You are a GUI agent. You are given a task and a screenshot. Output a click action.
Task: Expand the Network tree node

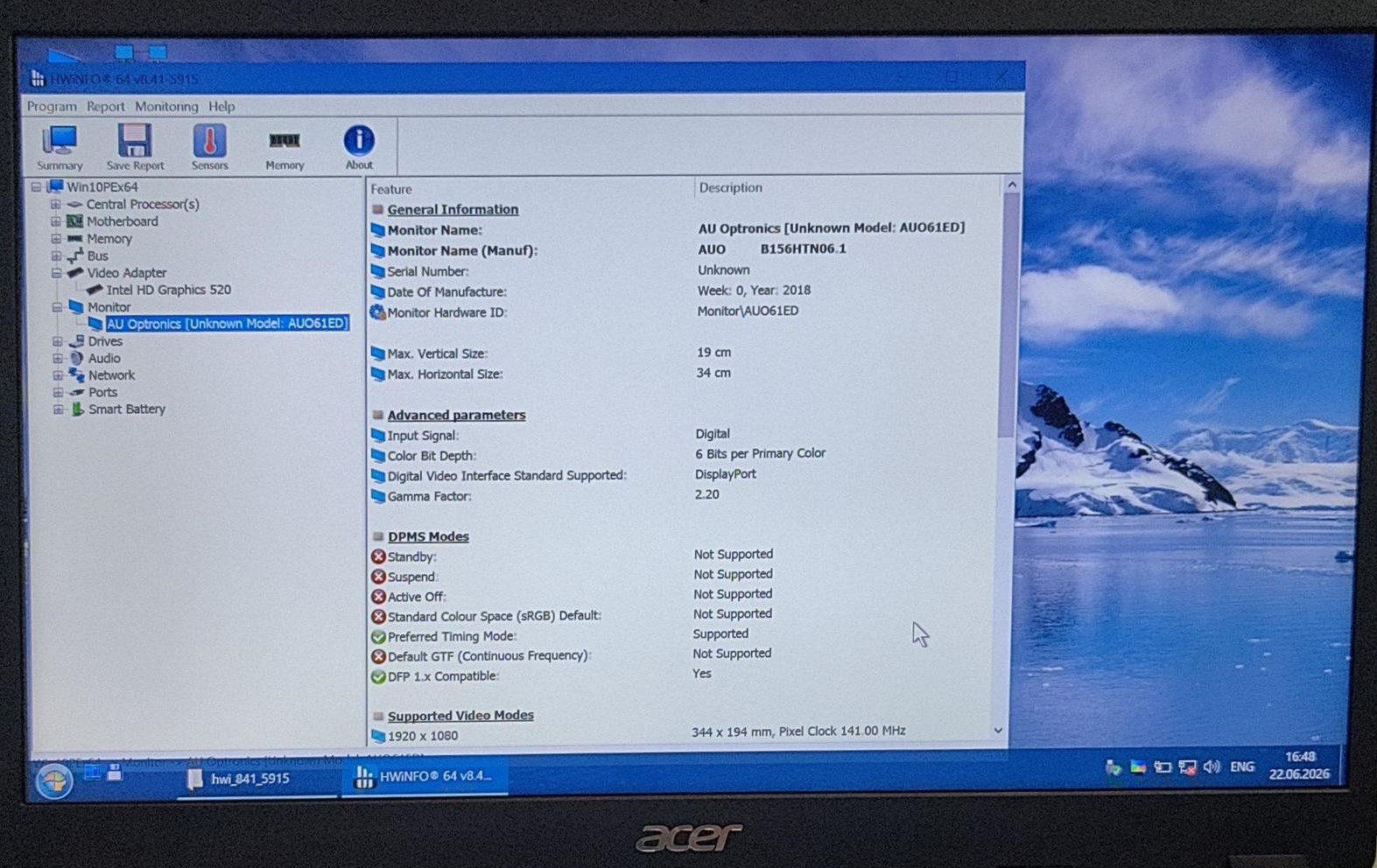tap(57, 375)
